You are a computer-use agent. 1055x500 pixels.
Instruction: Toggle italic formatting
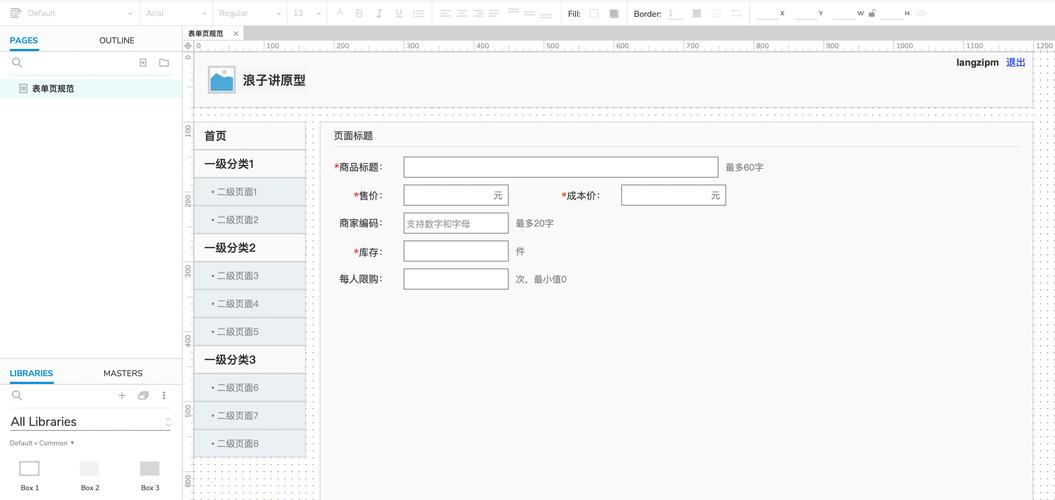point(379,13)
